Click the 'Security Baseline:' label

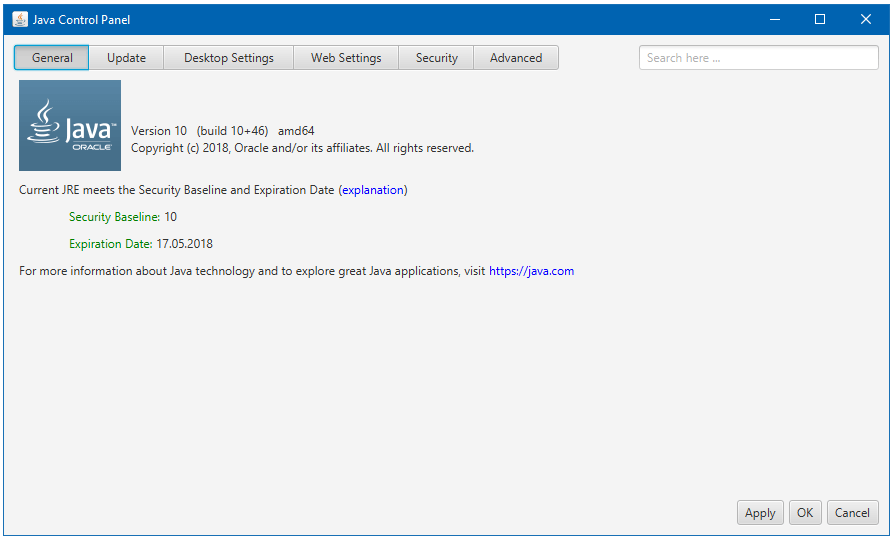pyautogui.click(x=114, y=217)
